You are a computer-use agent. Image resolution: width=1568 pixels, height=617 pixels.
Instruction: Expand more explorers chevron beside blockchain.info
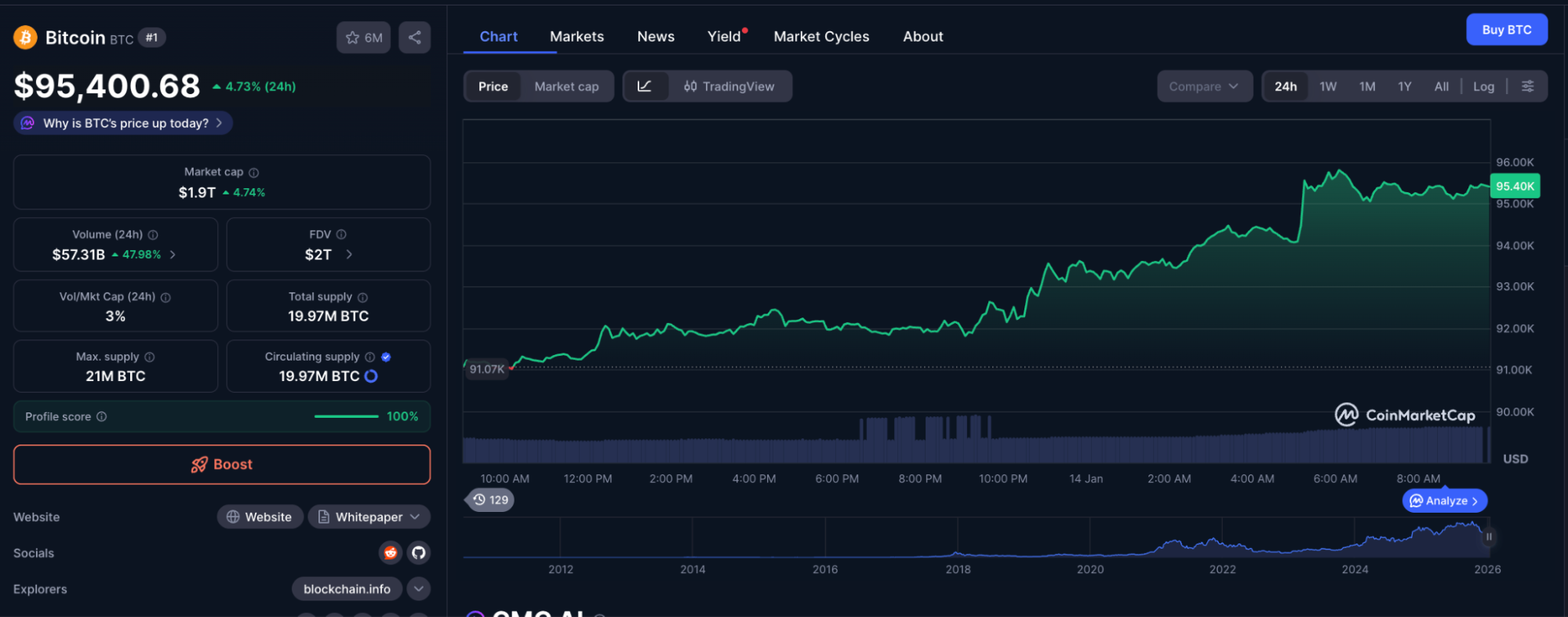(x=419, y=589)
